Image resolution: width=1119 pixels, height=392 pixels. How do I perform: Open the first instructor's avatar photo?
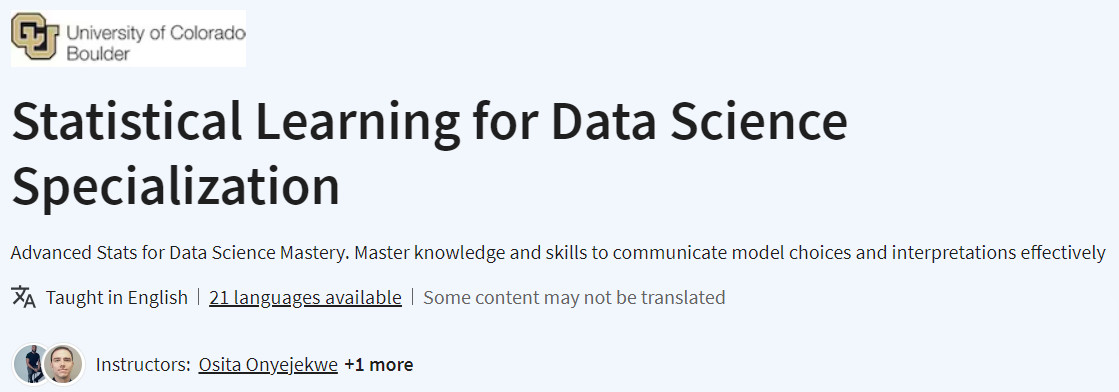[31, 364]
